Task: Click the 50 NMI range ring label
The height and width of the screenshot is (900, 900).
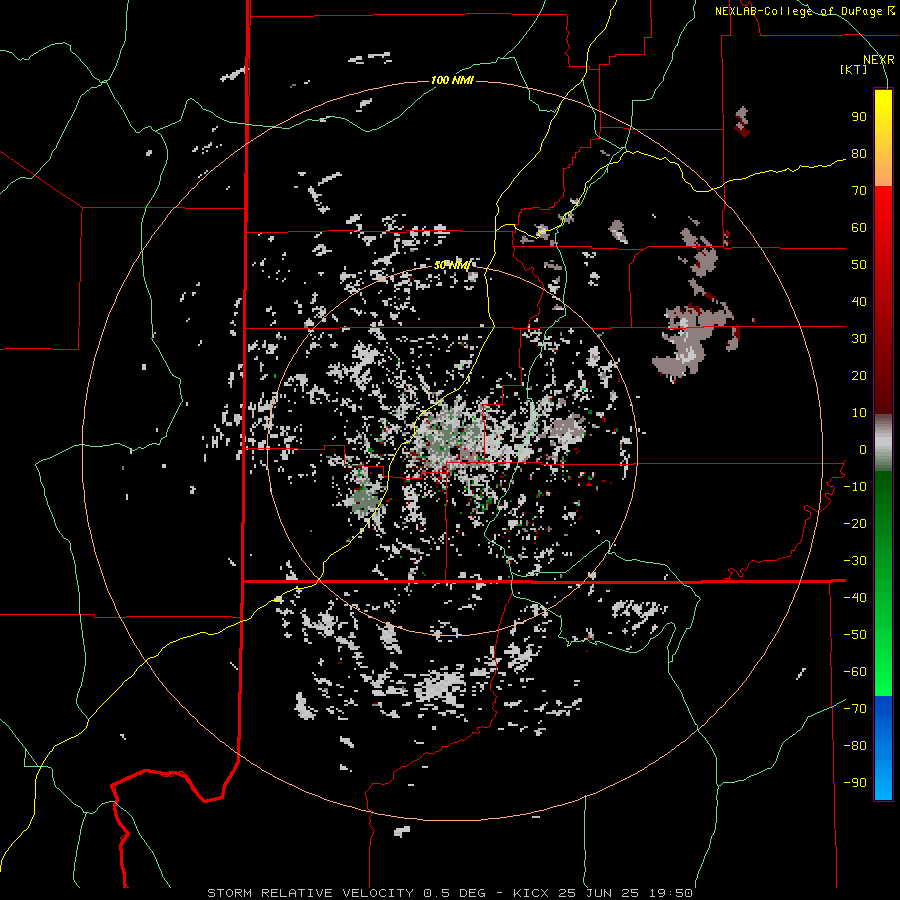Action: pos(452,265)
